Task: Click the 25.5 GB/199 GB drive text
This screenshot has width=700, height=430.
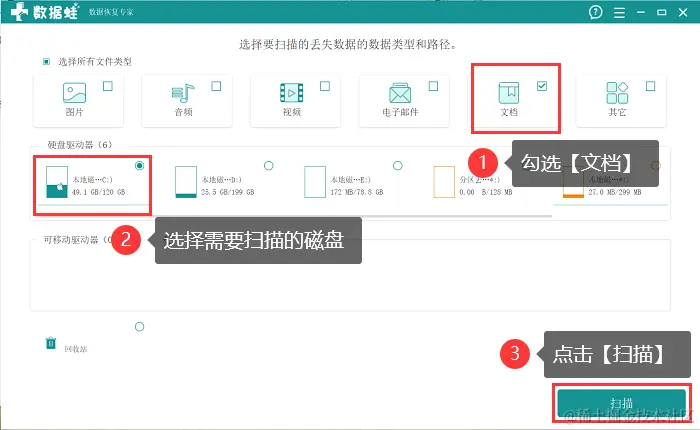Action: (228, 192)
